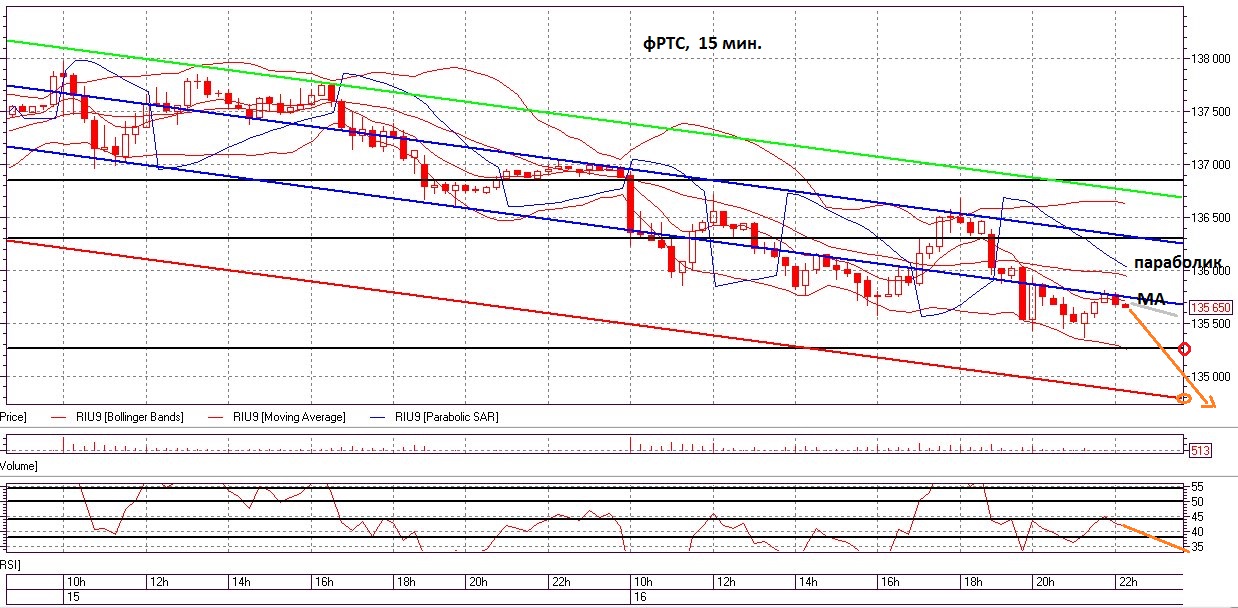Click the 45 level on RSI axis

click(x=1197, y=517)
